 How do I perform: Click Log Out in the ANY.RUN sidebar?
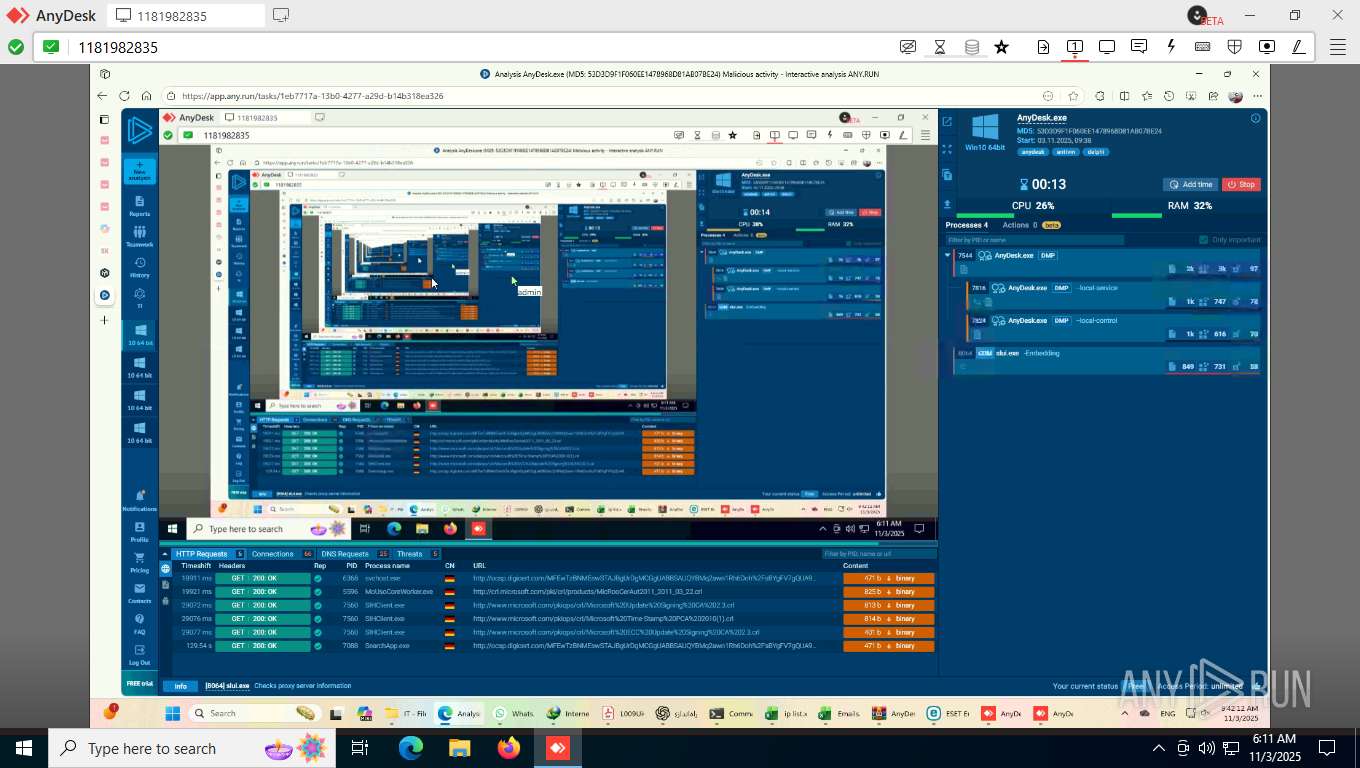(139, 655)
